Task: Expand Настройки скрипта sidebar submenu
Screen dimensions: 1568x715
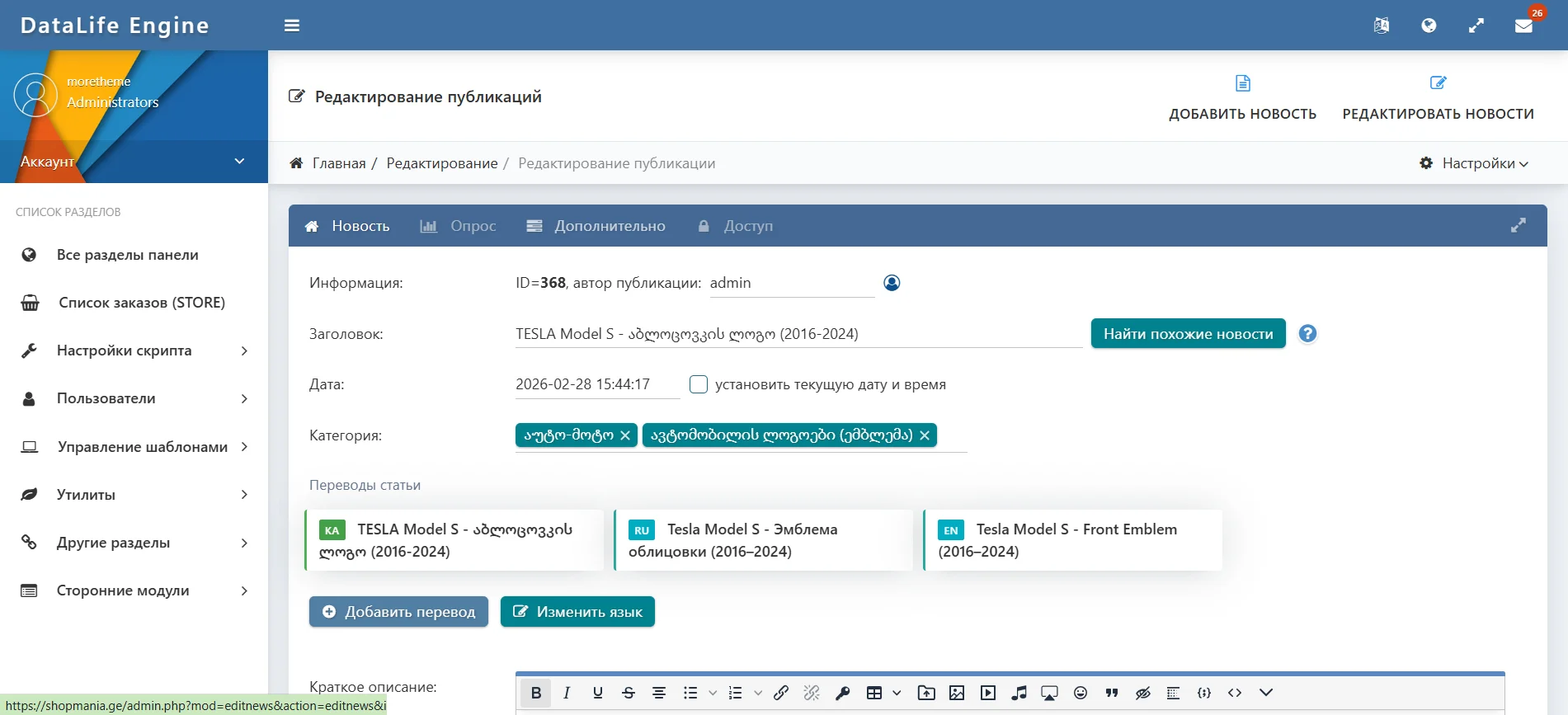Action: (134, 350)
